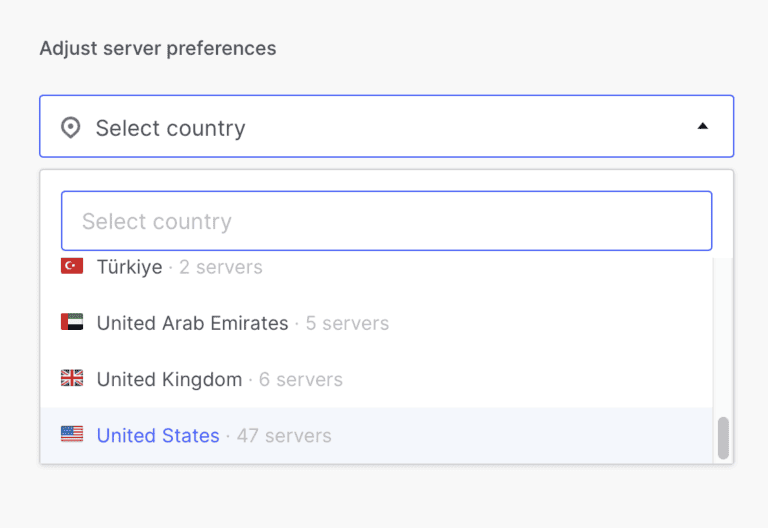
Task: Click the United States flag icon
Action: tap(72, 435)
